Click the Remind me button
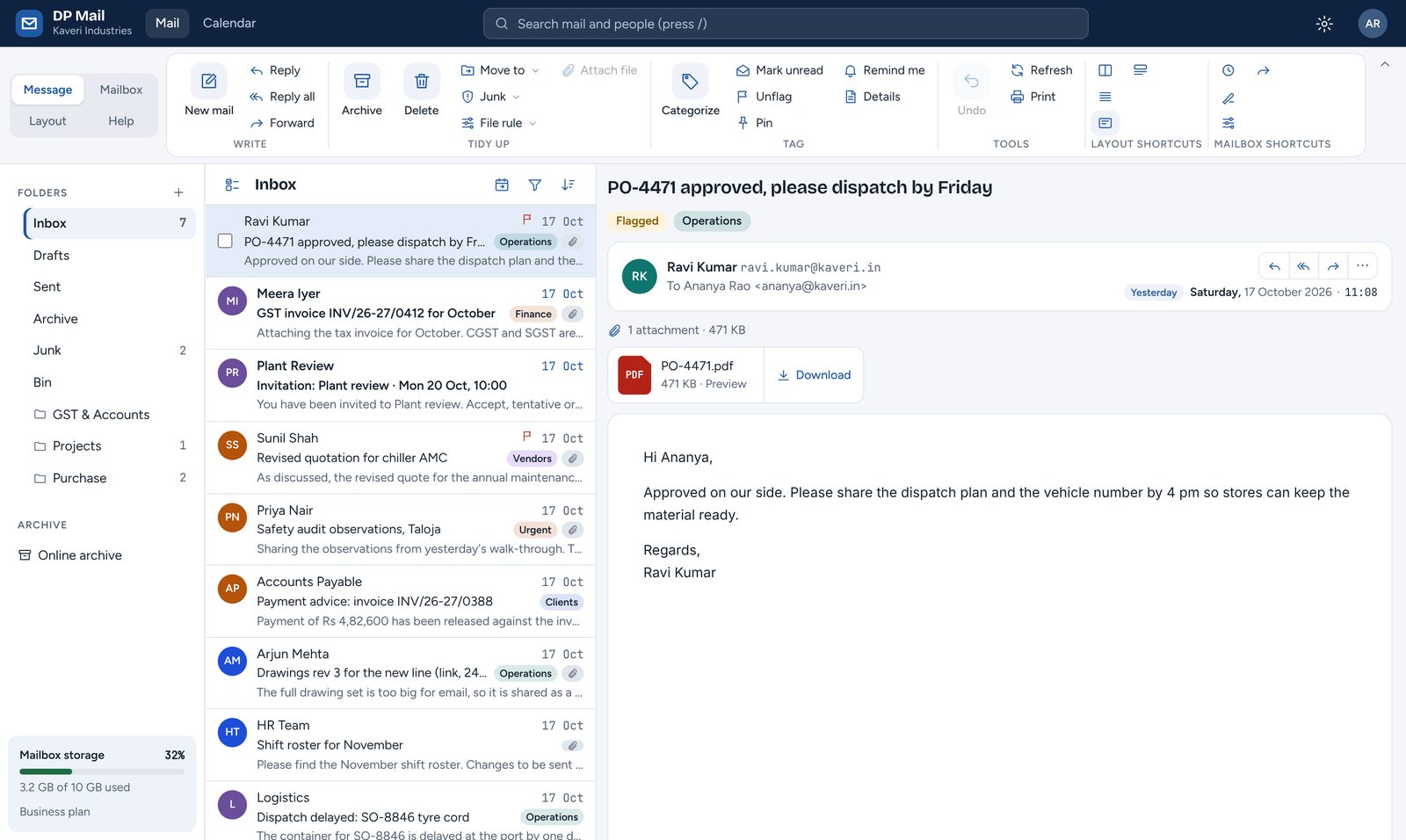1406x840 pixels. pyautogui.click(x=884, y=70)
